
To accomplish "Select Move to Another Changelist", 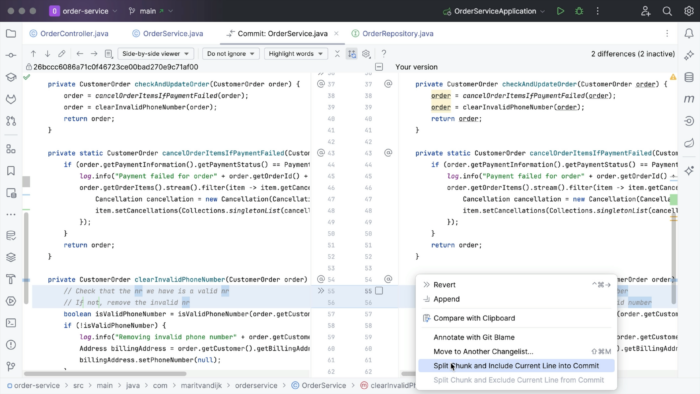I will pos(517,352).
